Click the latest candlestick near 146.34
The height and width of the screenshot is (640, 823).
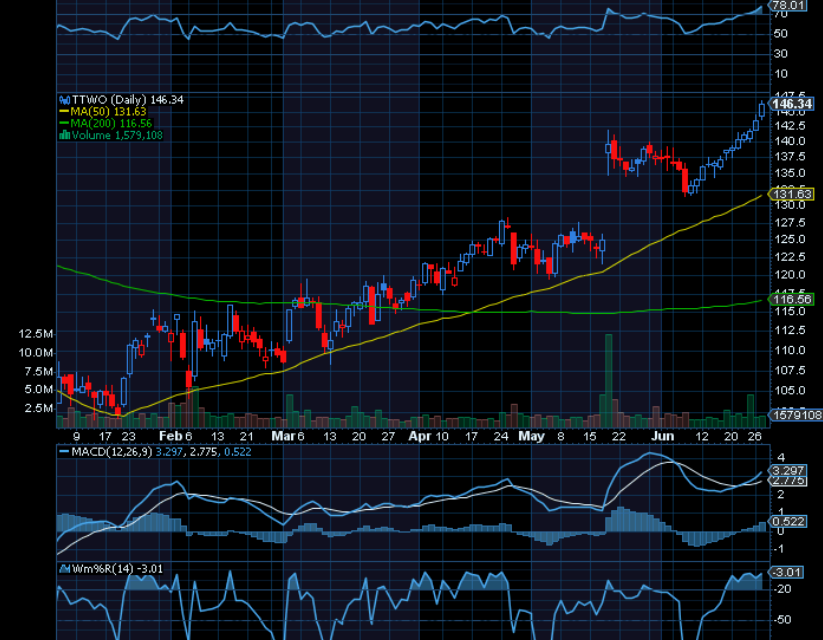[x=762, y=109]
